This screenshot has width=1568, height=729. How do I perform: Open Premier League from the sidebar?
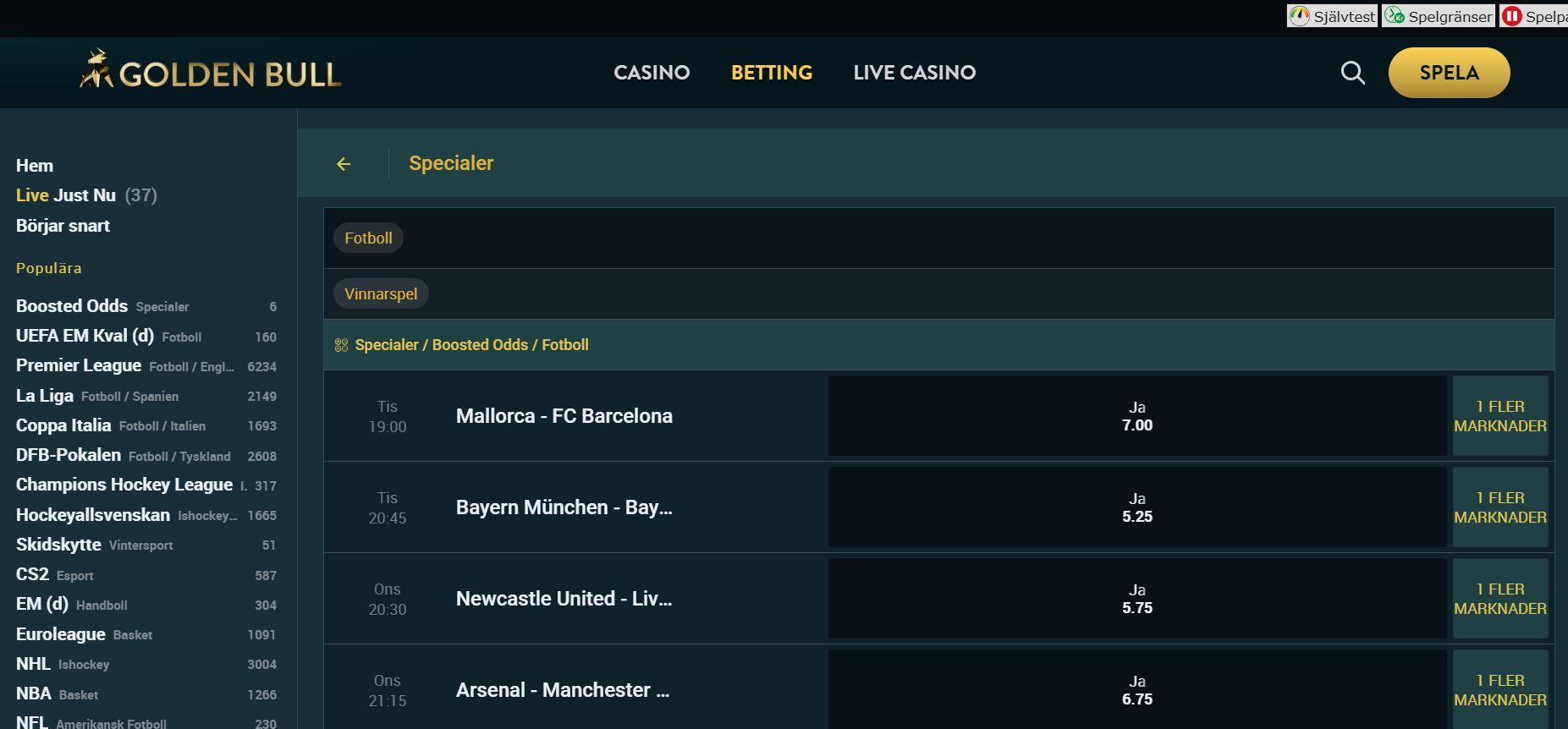(x=79, y=365)
